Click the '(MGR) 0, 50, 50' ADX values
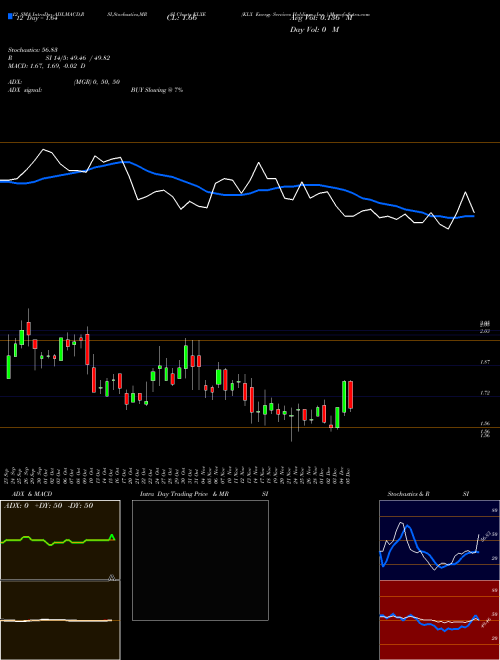The height and width of the screenshot is (660, 500). coord(96,82)
